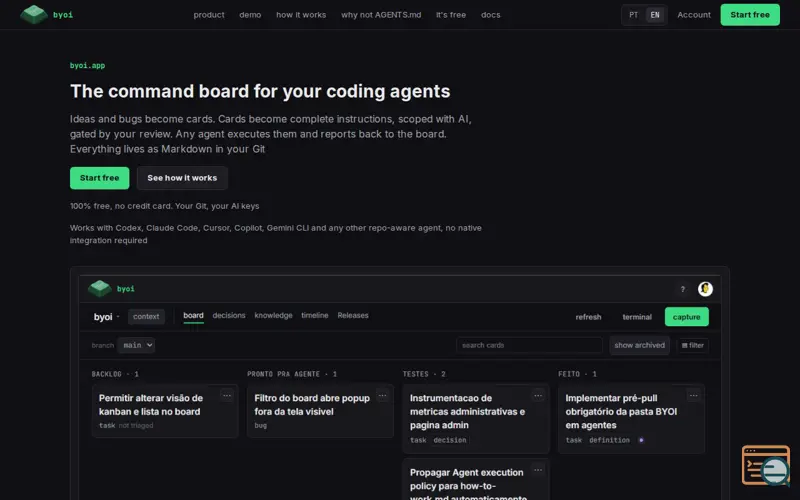
Task: Click the FEITO column header
Action: [577, 374]
